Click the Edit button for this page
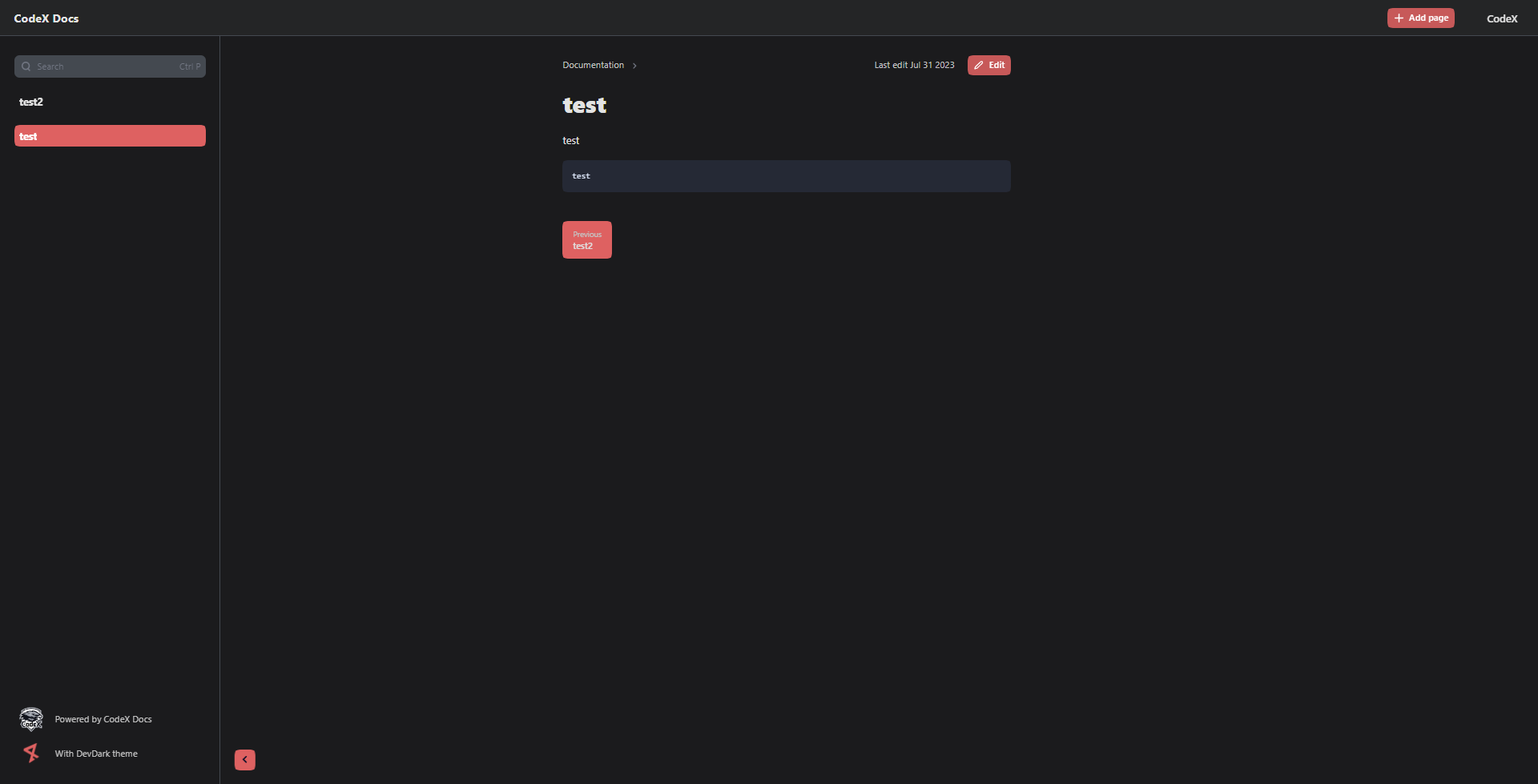Screen dimensions: 1538x784 [x=988, y=65]
